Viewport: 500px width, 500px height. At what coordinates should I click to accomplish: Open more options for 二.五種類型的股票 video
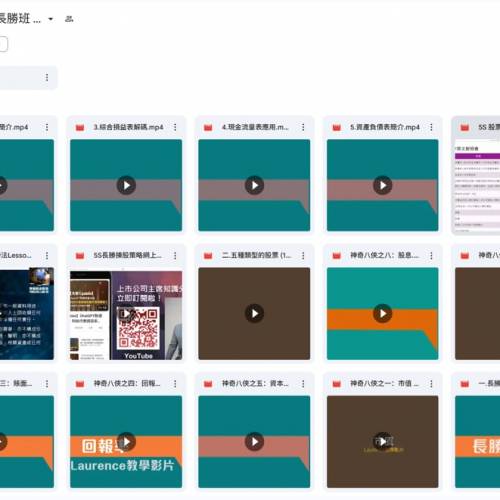click(303, 255)
